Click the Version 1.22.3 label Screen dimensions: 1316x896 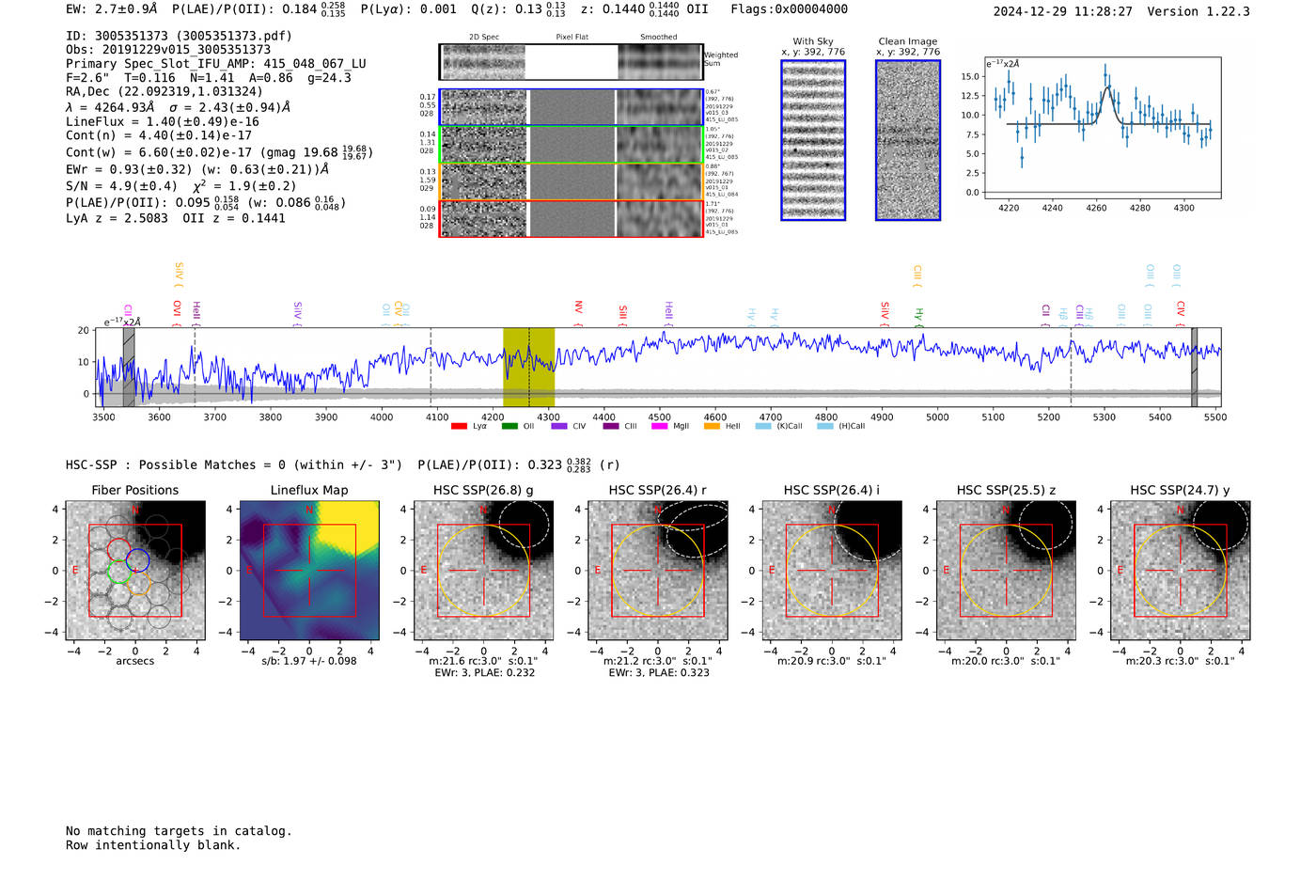tap(1198, 11)
